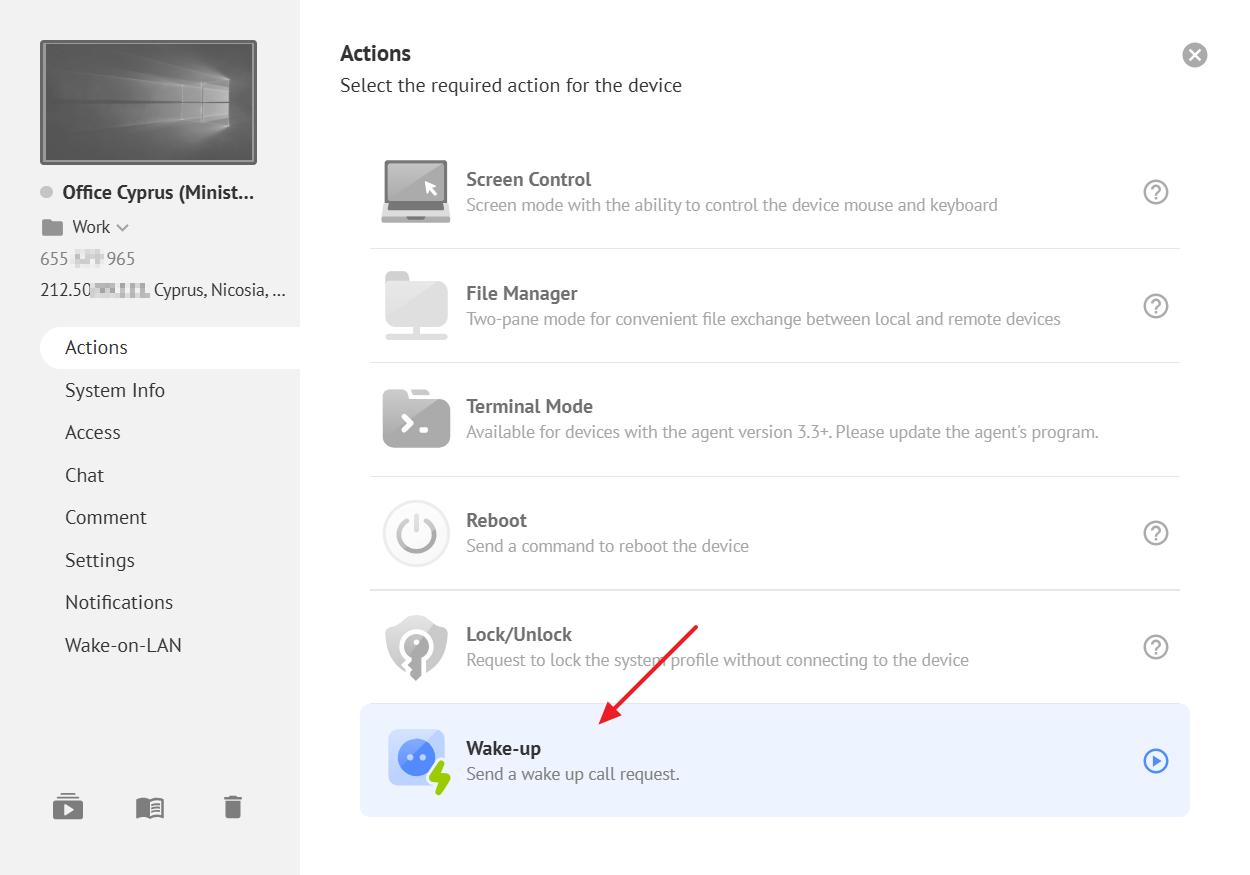Go to the Wake-on-LAN section
This screenshot has height=875, width=1250.
coord(123,645)
